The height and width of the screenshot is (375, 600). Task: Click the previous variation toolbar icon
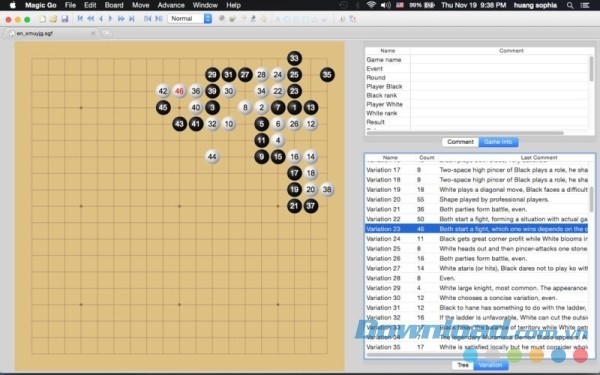pyautogui.click(x=147, y=19)
